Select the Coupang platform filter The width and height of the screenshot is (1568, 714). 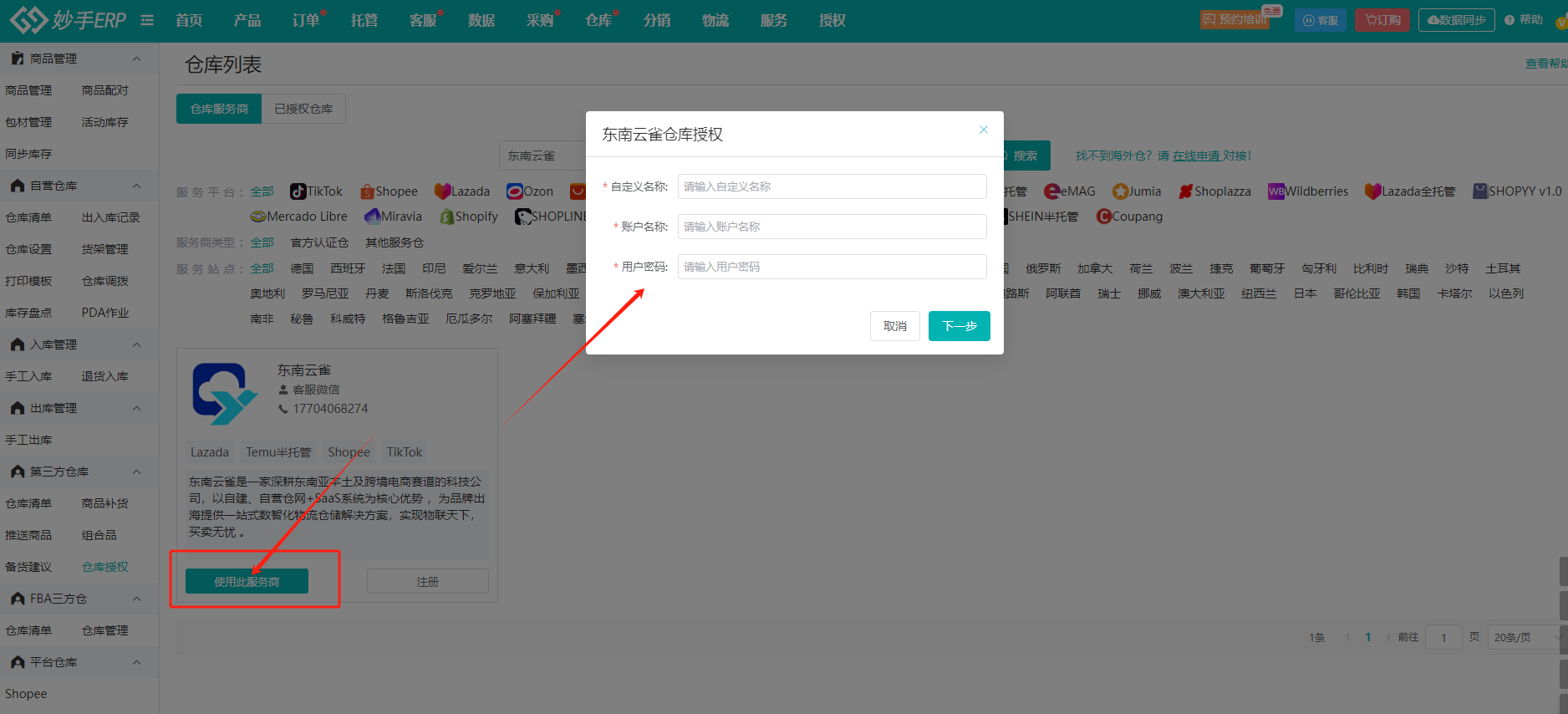(1129, 217)
